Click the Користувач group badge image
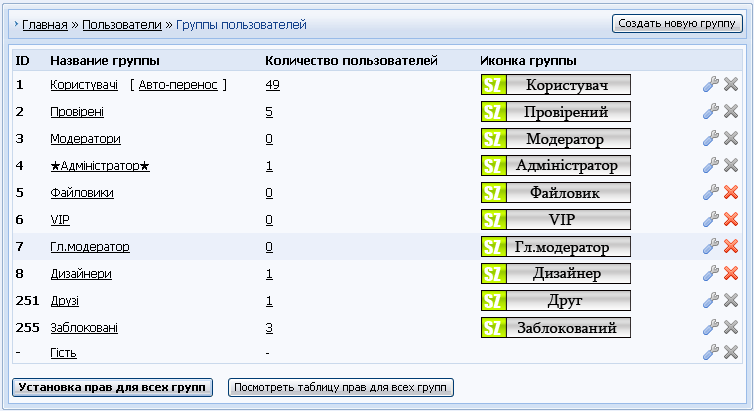This screenshot has width=754, height=411. [x=555, y=85]
